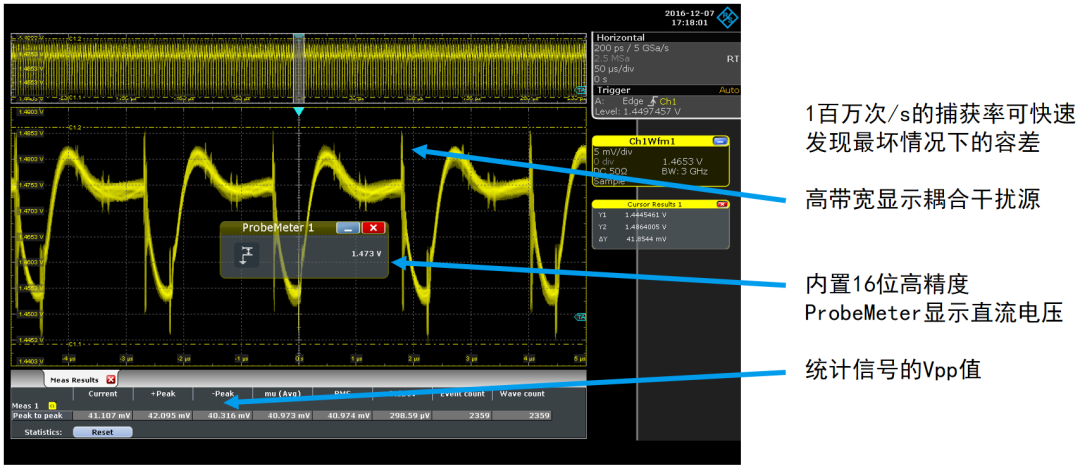The width and height of the screenshot is (1080, 468).
Task: Click the standard deviation value 298.59 µV
Action: (x=402, y=416)
